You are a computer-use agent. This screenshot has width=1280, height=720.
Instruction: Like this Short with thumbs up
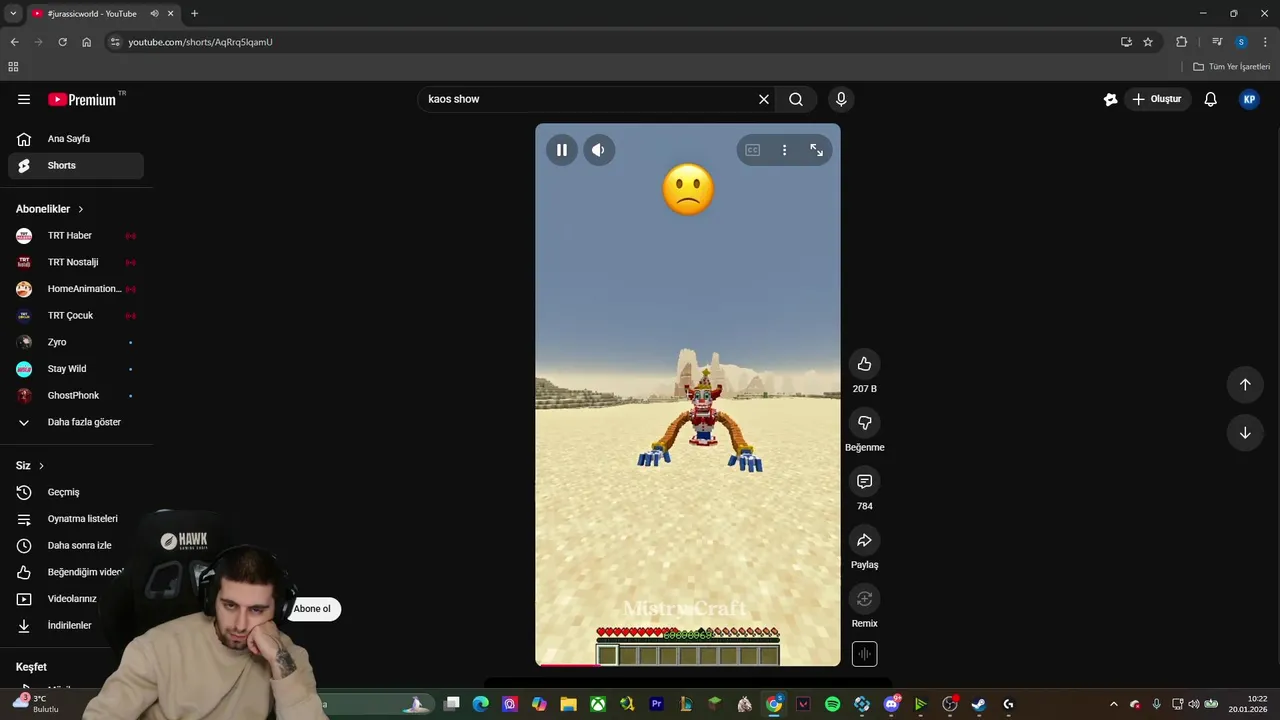coord(865,364)
